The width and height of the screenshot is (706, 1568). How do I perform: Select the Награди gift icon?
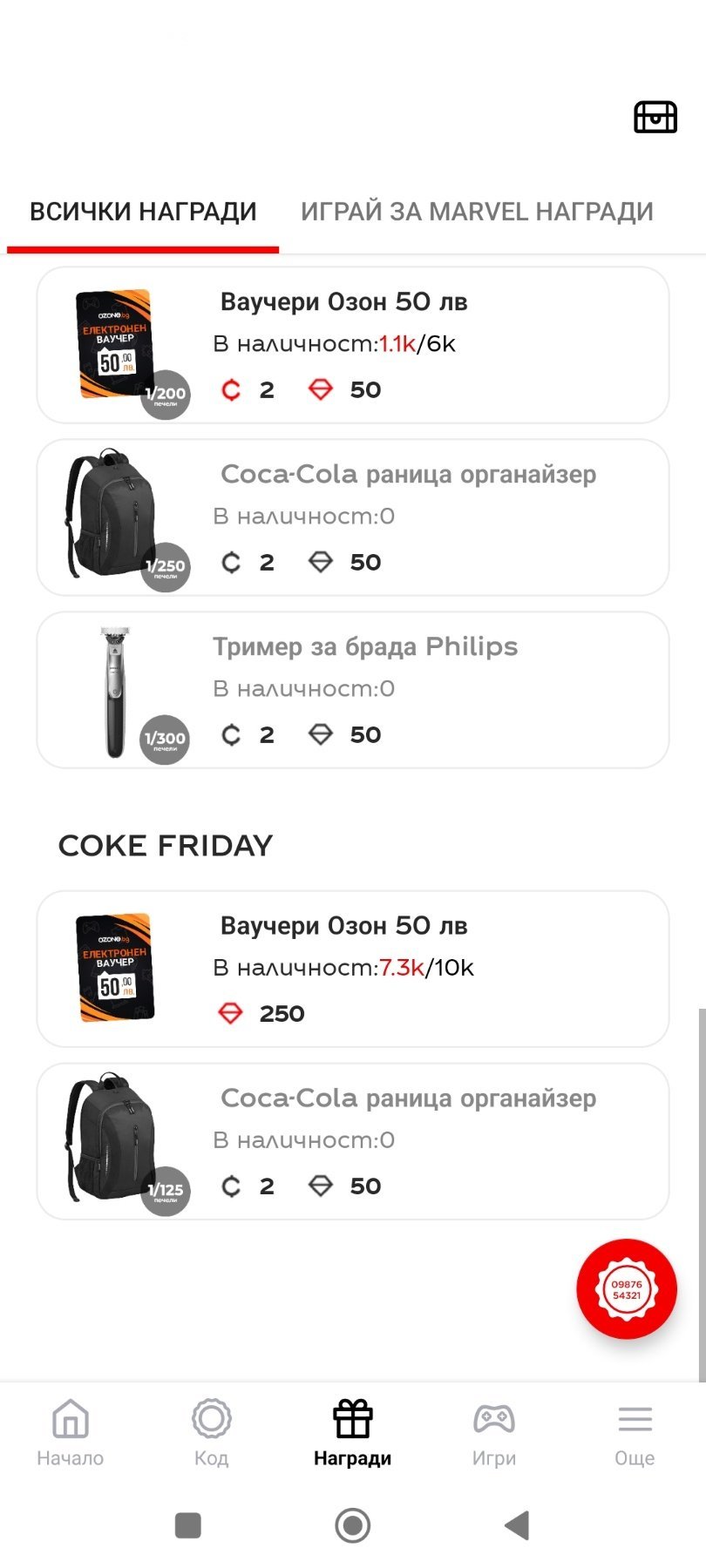[x=353, y=1419]
